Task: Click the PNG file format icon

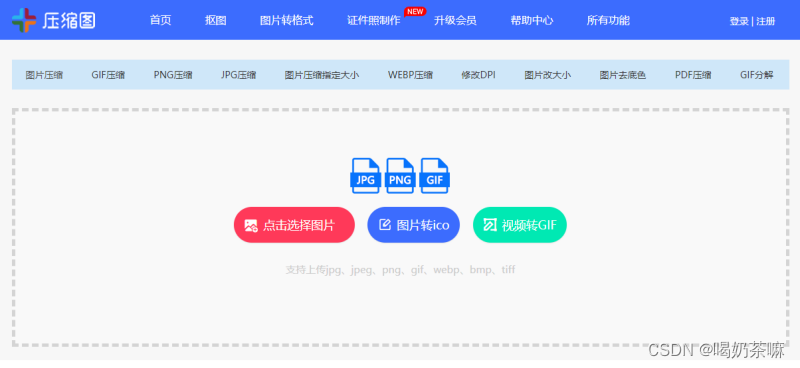Action: tap(400, 176)
